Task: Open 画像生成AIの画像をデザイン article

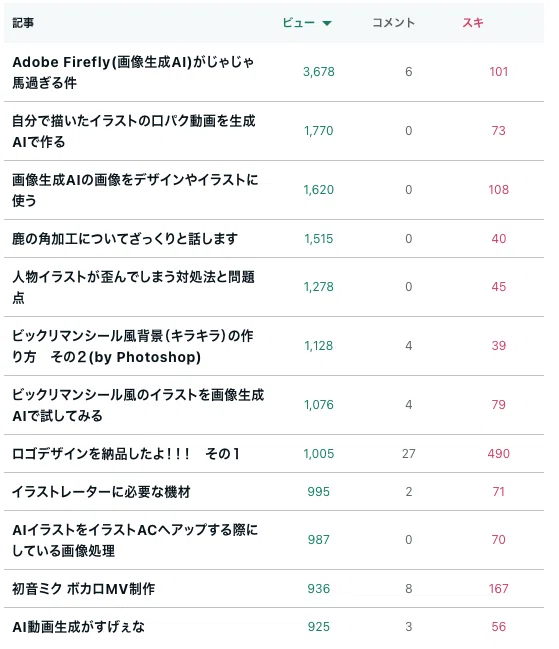Action: (x=135, y=190)
